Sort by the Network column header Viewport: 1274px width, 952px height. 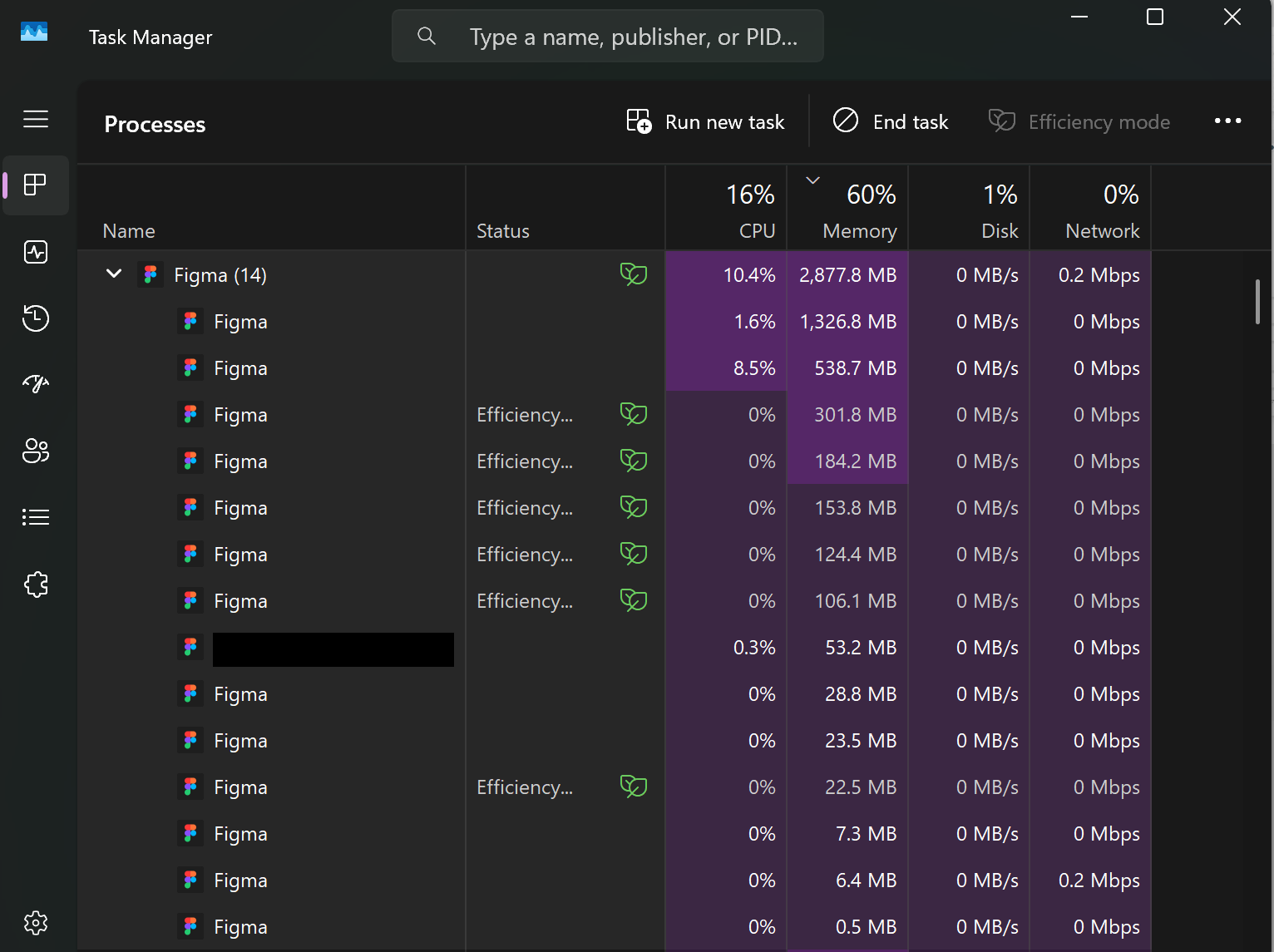pyautogui.click(x=1090, y=208)
